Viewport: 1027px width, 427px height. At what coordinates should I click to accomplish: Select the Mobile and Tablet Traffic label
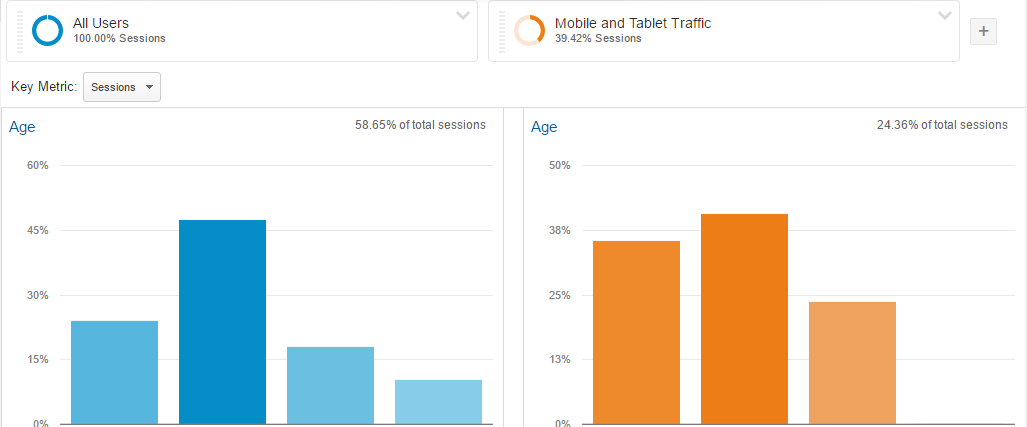[x=633, y=24]
